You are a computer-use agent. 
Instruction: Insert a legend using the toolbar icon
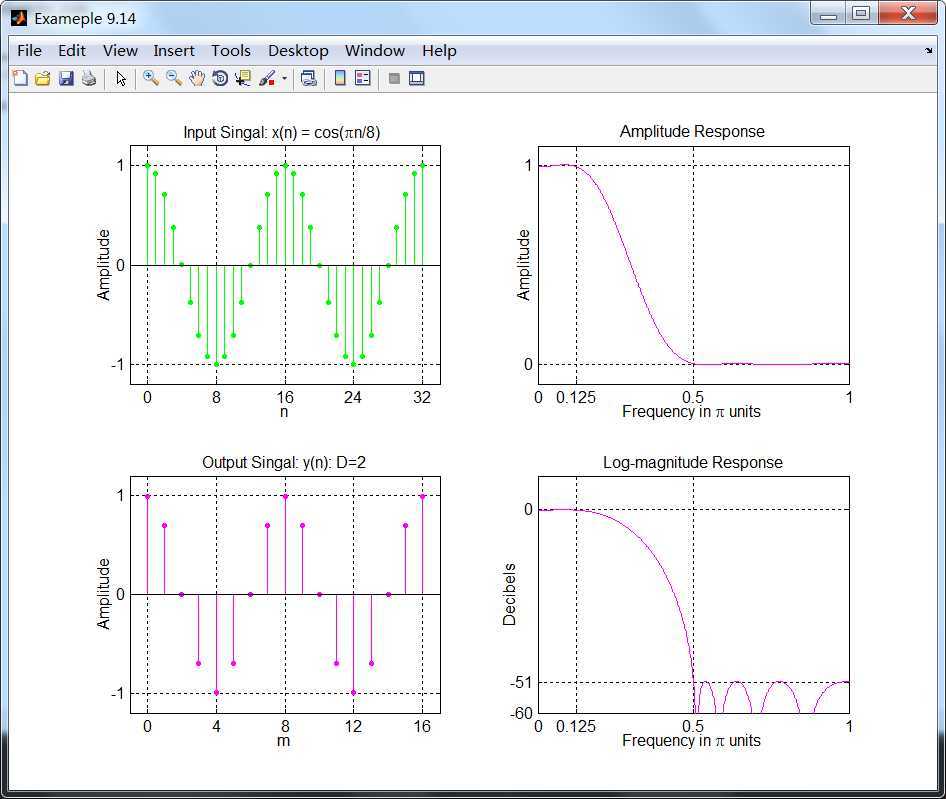tap(363, 78)
